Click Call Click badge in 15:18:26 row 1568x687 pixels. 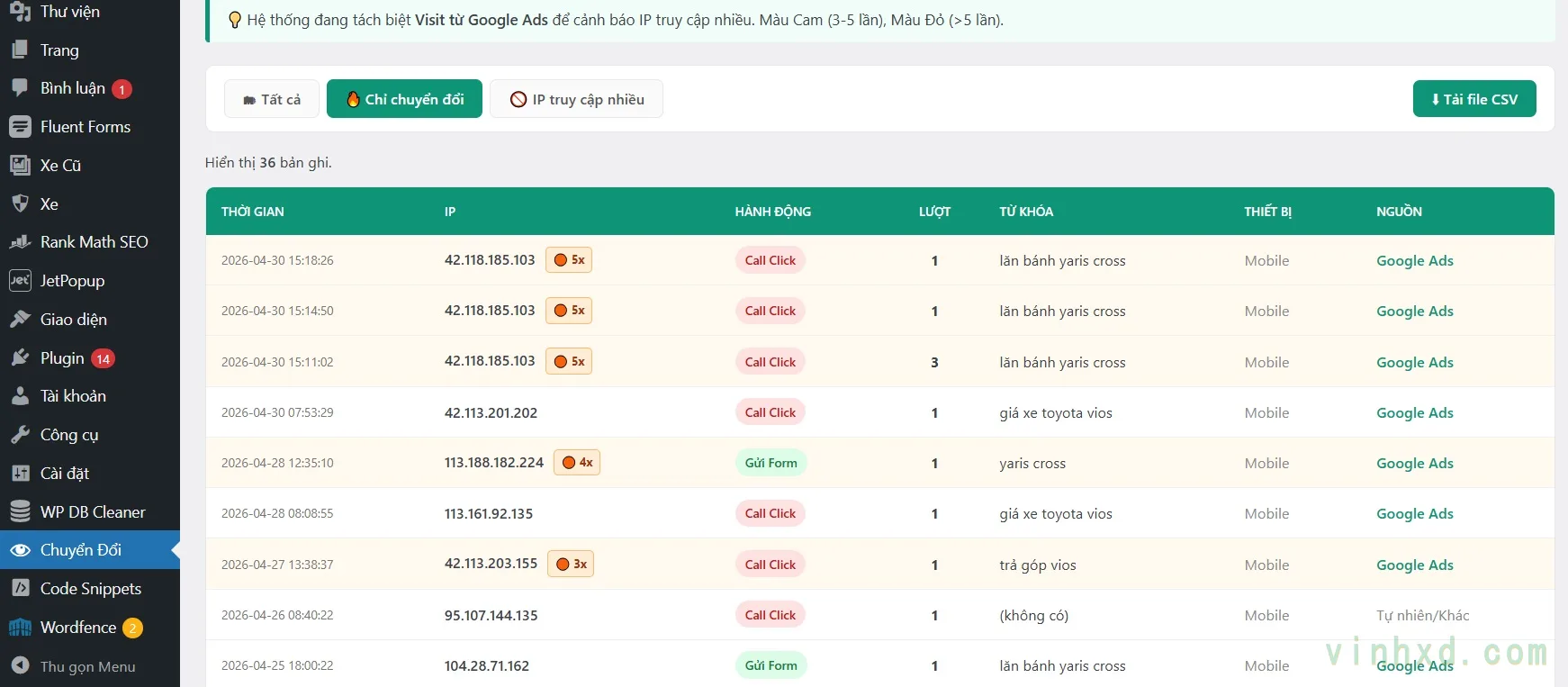point(770,260)
